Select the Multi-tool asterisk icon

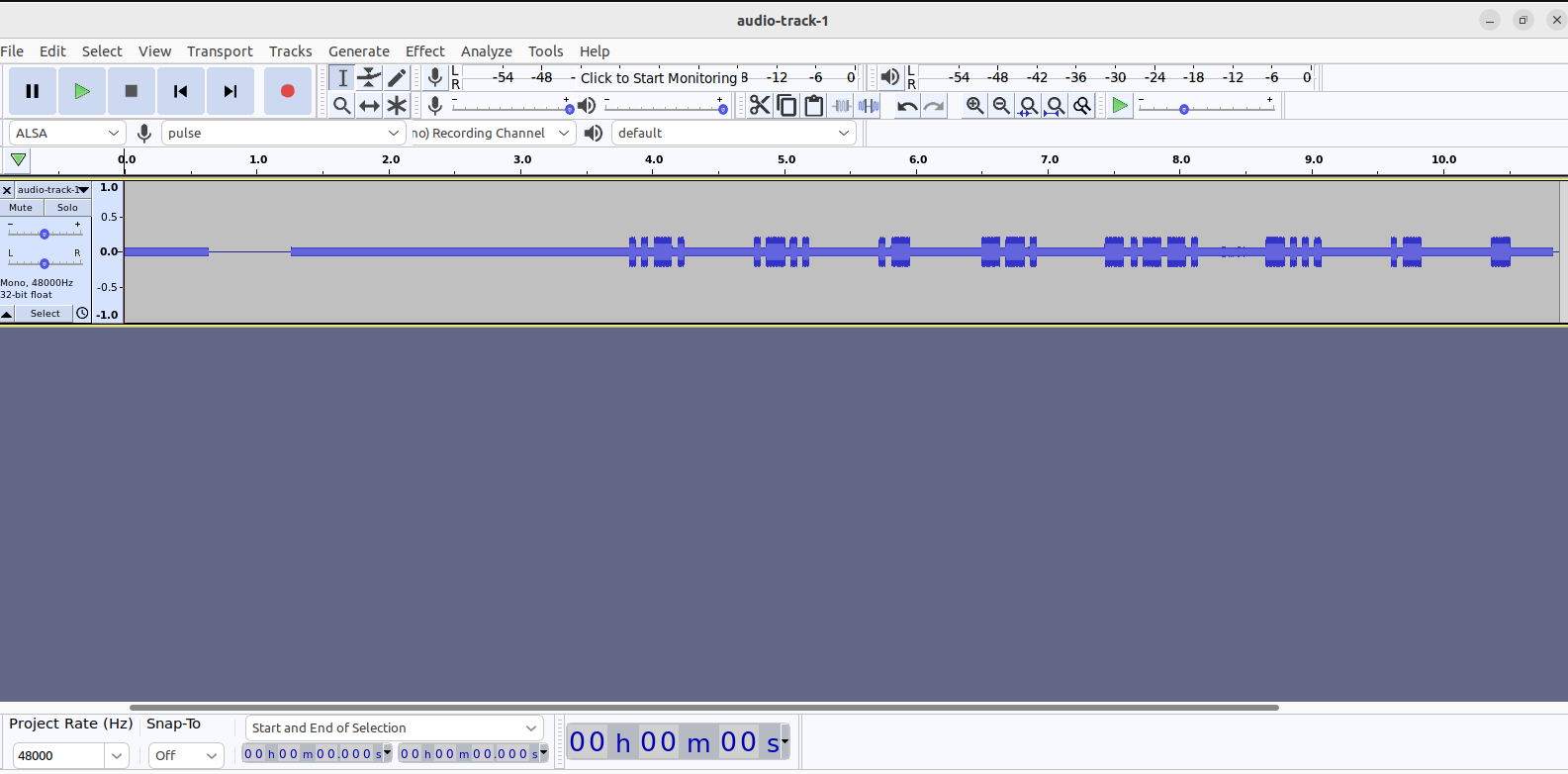point(397,106)
